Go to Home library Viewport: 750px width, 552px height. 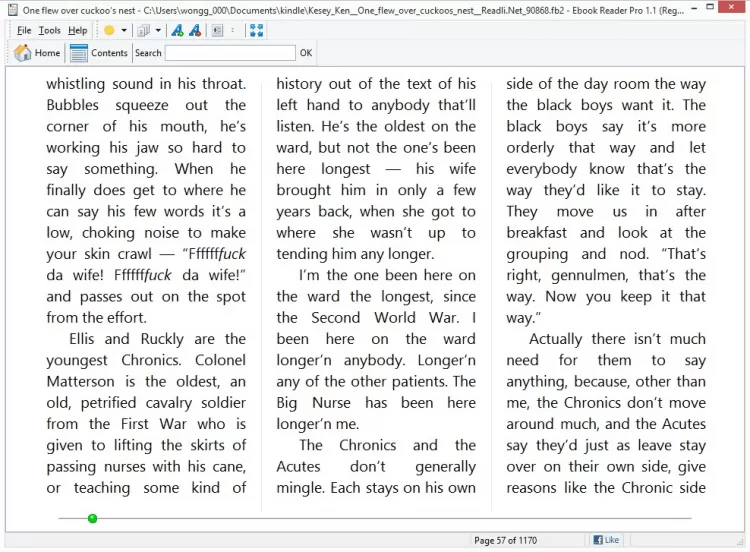(x=47, y=53)
